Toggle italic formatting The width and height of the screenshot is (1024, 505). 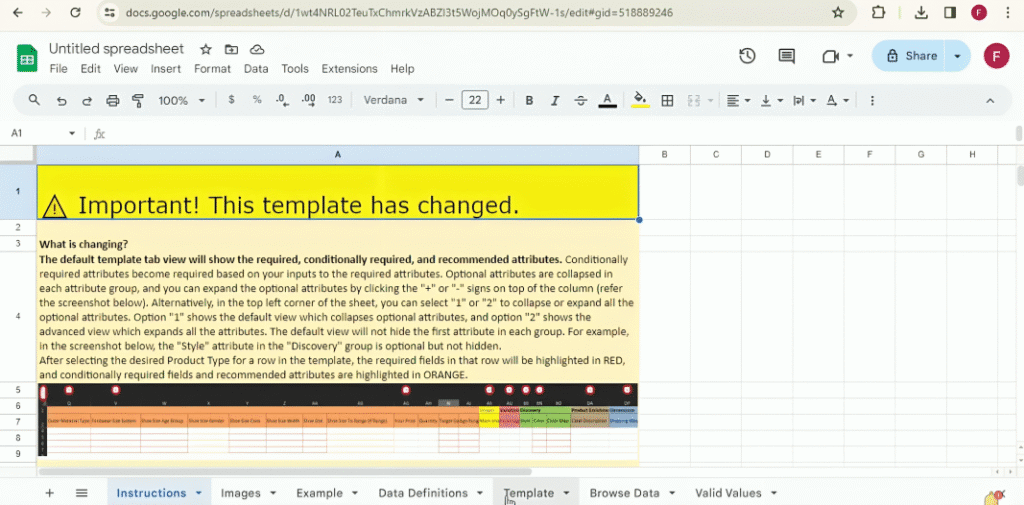tap(555, 100)
